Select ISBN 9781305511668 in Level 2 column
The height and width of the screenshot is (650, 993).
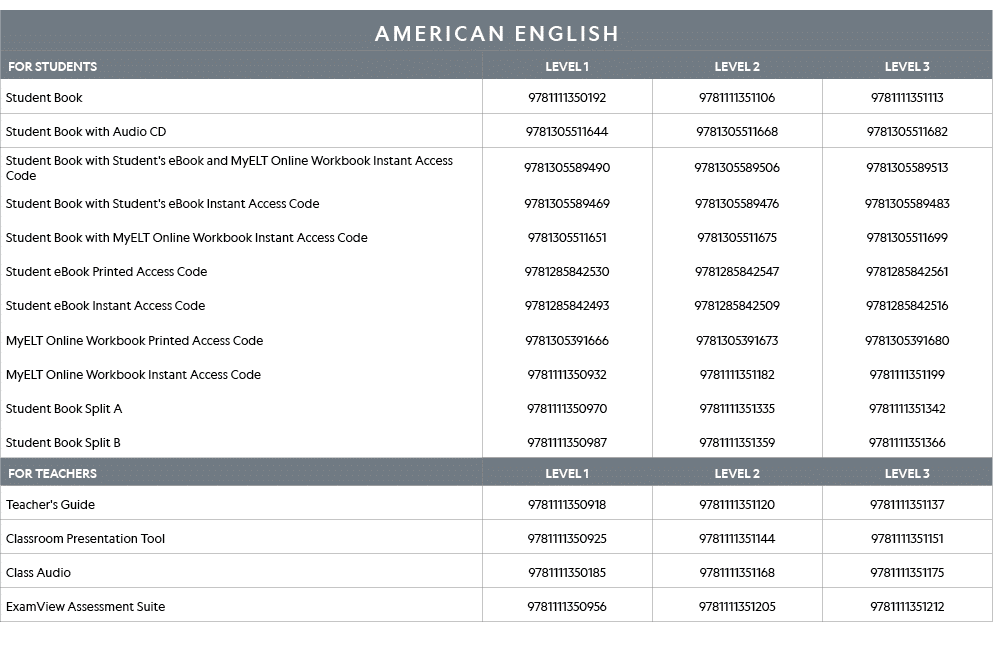737,132
